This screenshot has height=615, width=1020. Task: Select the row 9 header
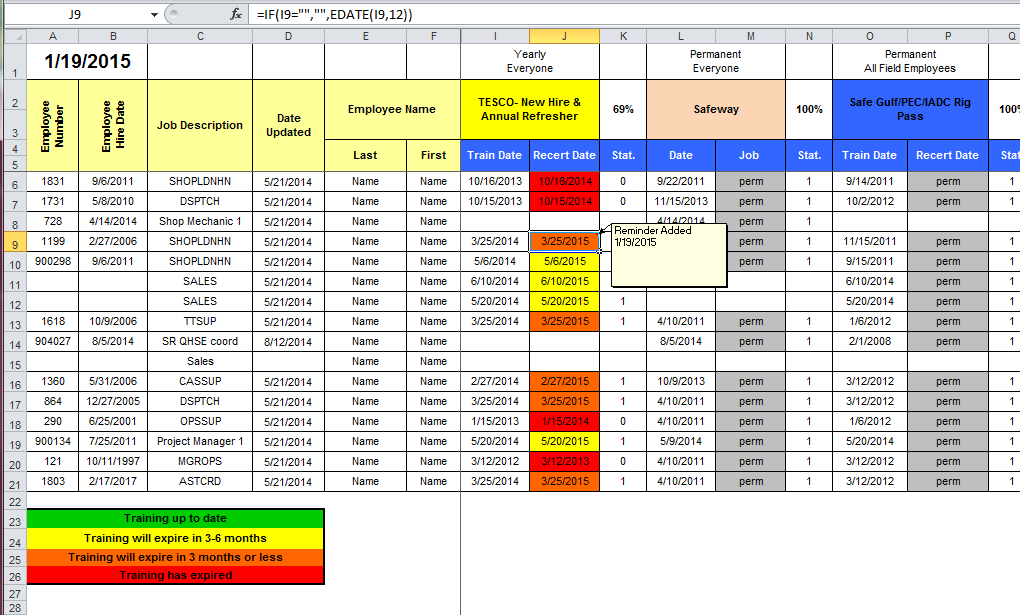click(13, 242)
